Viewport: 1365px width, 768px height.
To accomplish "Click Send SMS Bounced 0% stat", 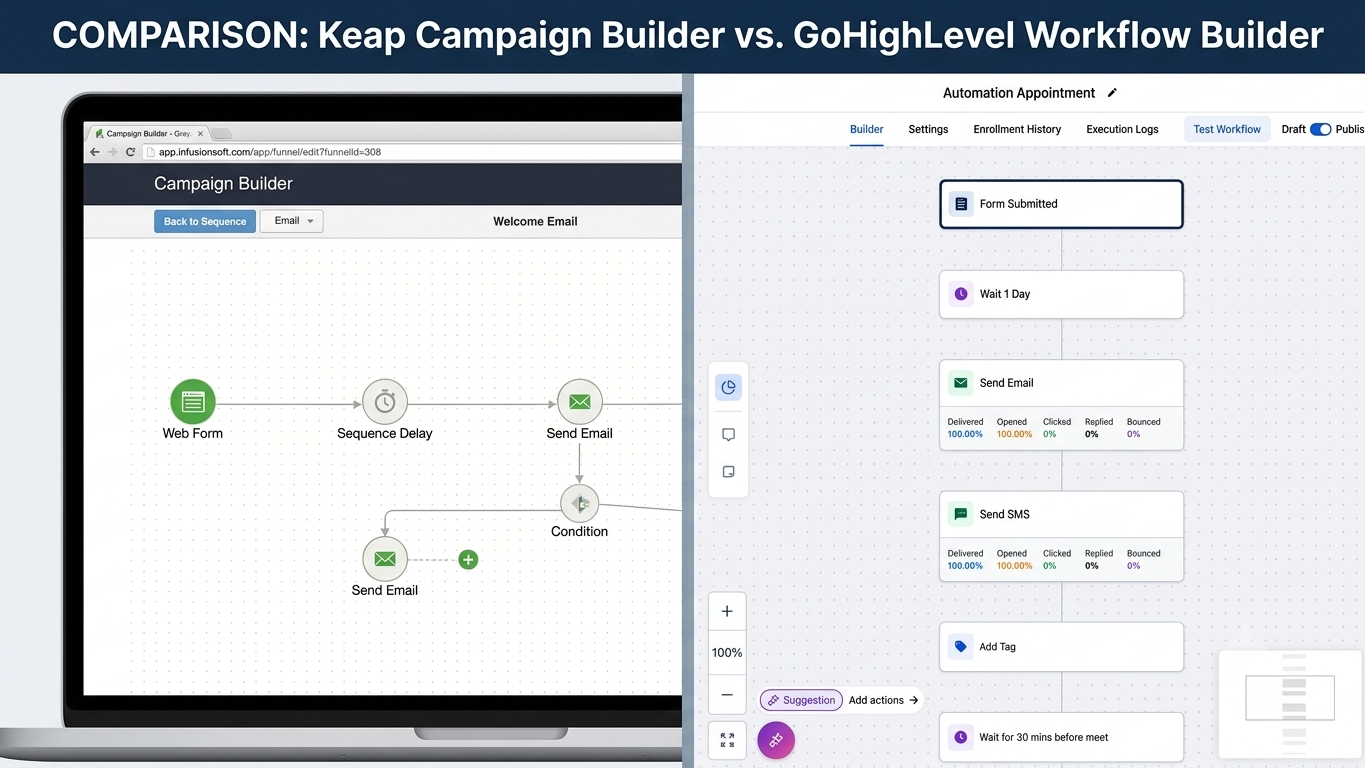I will 1144,559.
